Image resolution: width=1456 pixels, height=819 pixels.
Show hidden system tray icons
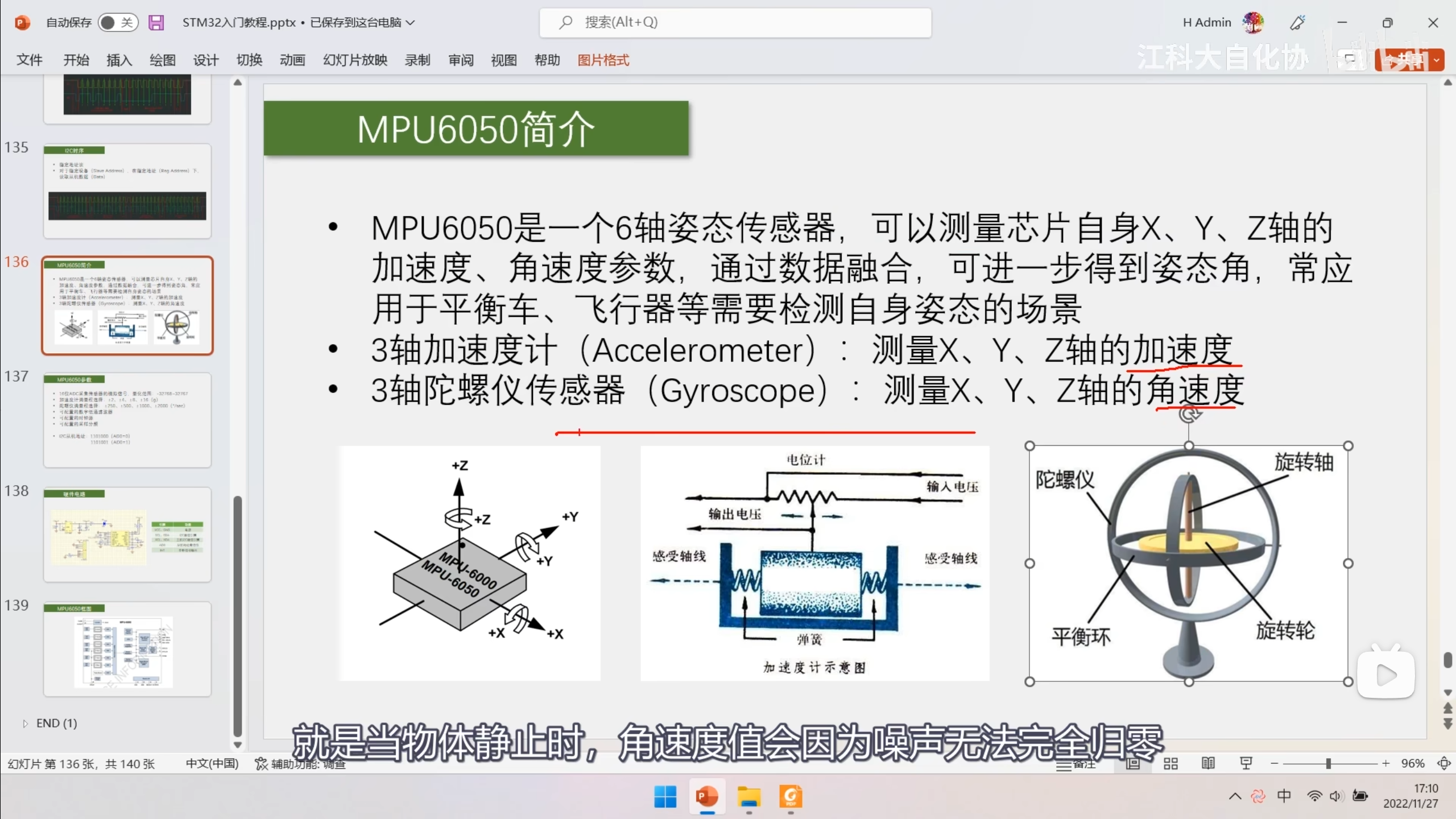pos(1235,796)
